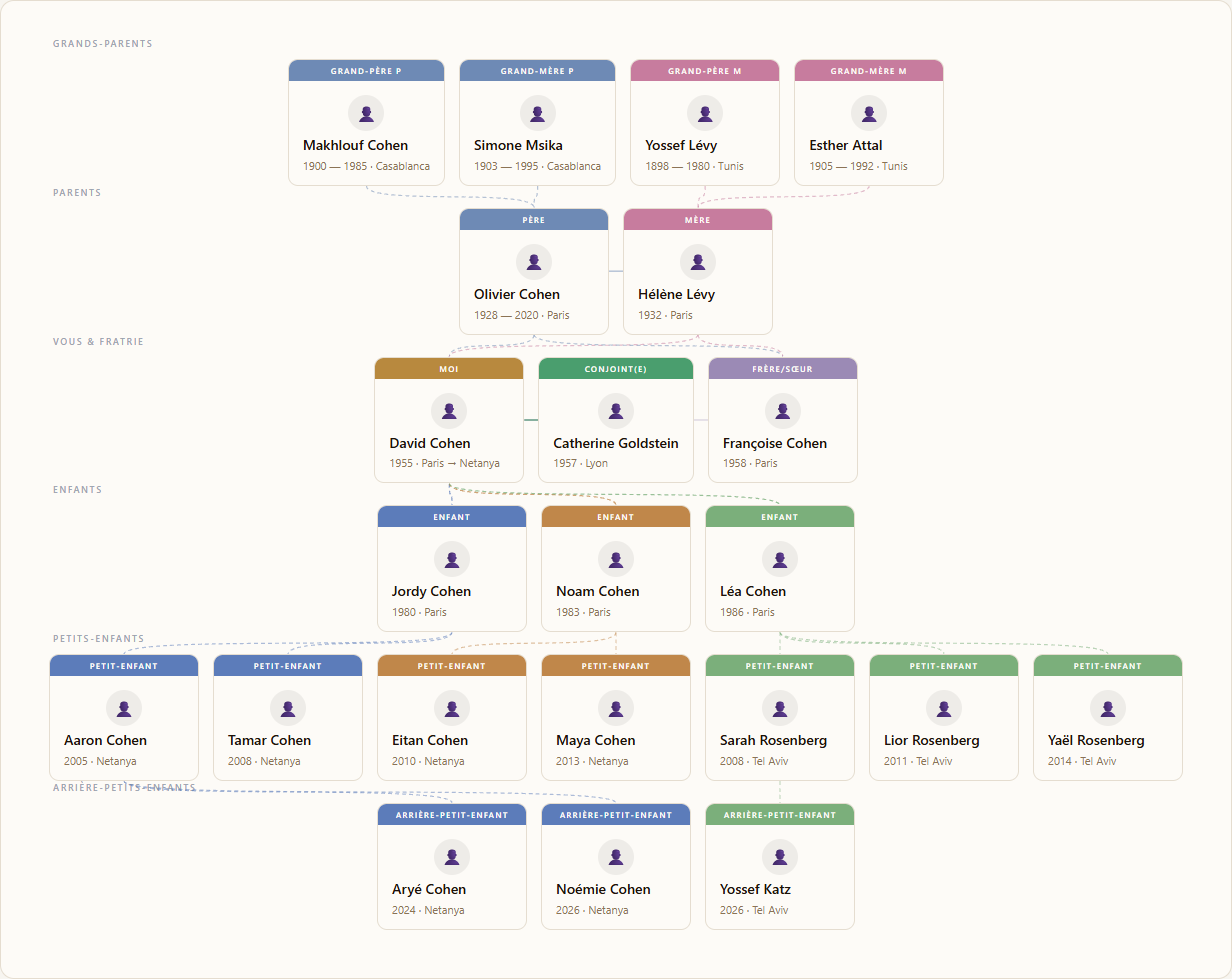
Task: Click Catherine Goldstein's avatar icon
Action: (616, 411)
